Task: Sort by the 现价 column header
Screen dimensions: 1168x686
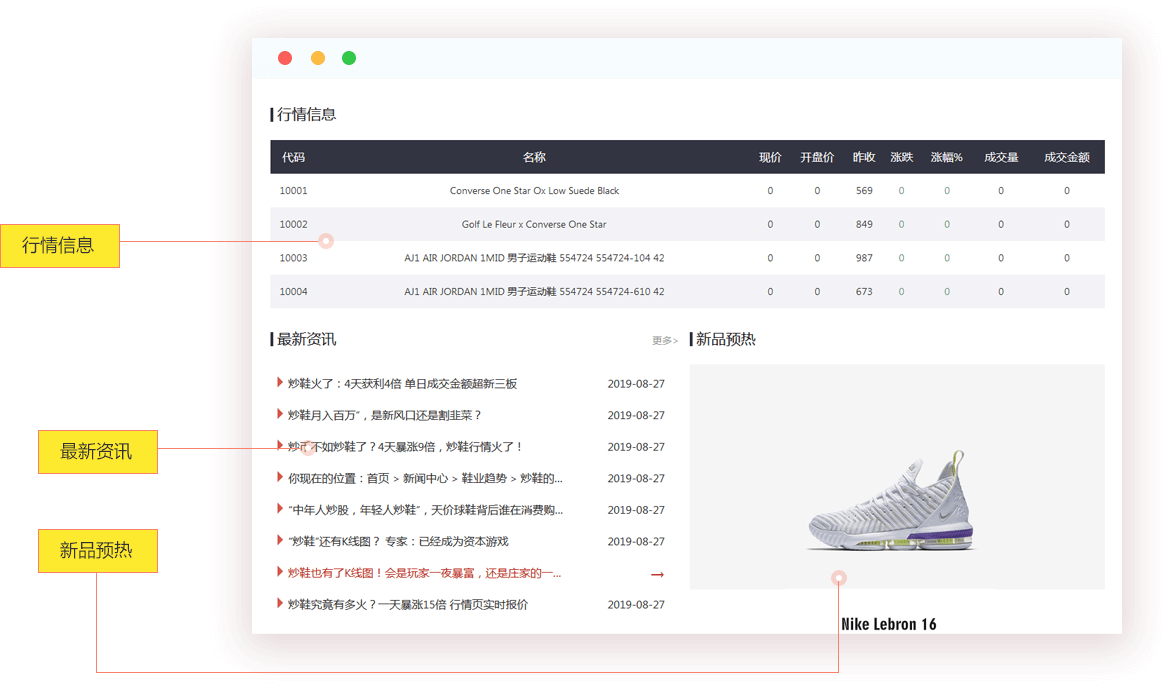Action: (x=770, y=157)
